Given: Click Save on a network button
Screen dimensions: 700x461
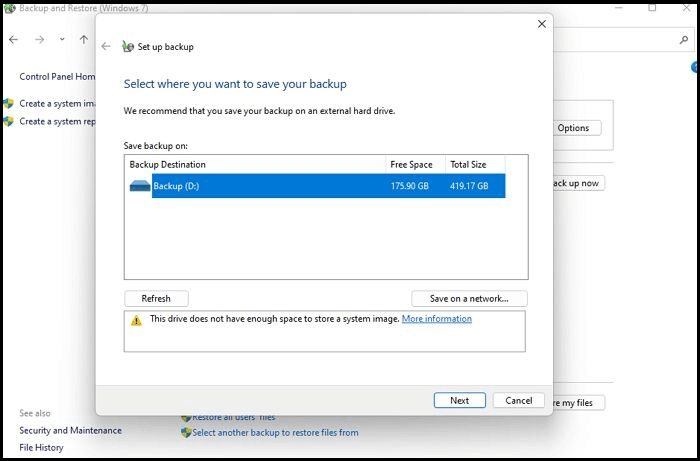Looking at the screenshot, I should coord(469,299).
